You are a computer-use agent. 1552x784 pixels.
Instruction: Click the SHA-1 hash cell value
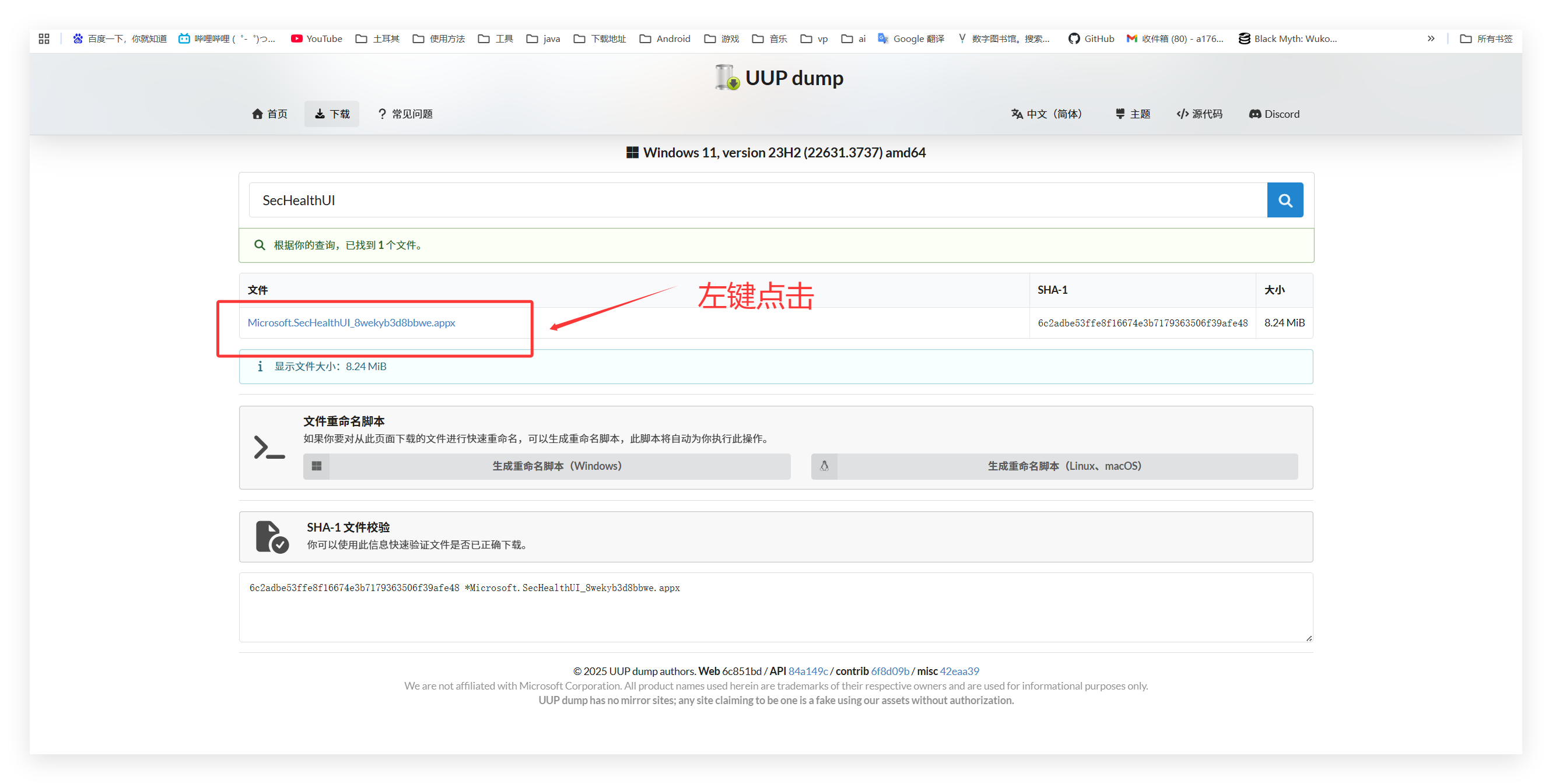pyautogui.click(x=1143, y=324)
